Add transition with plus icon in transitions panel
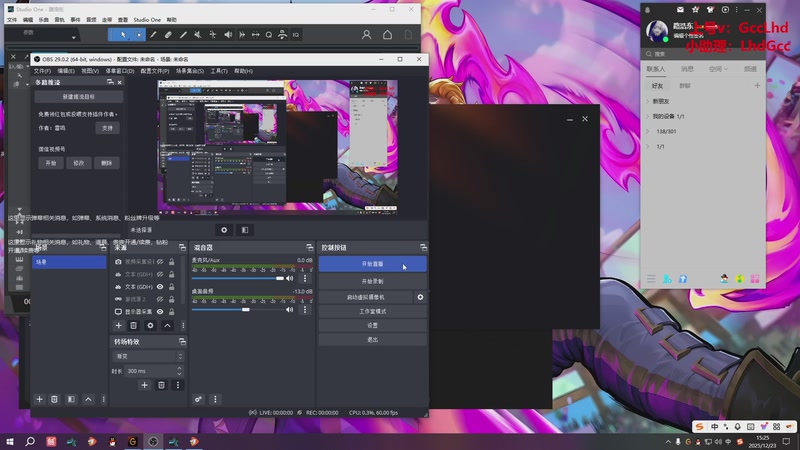Viewport: 800px width, 450px height. pyautogui.click(x=144, y=385)
